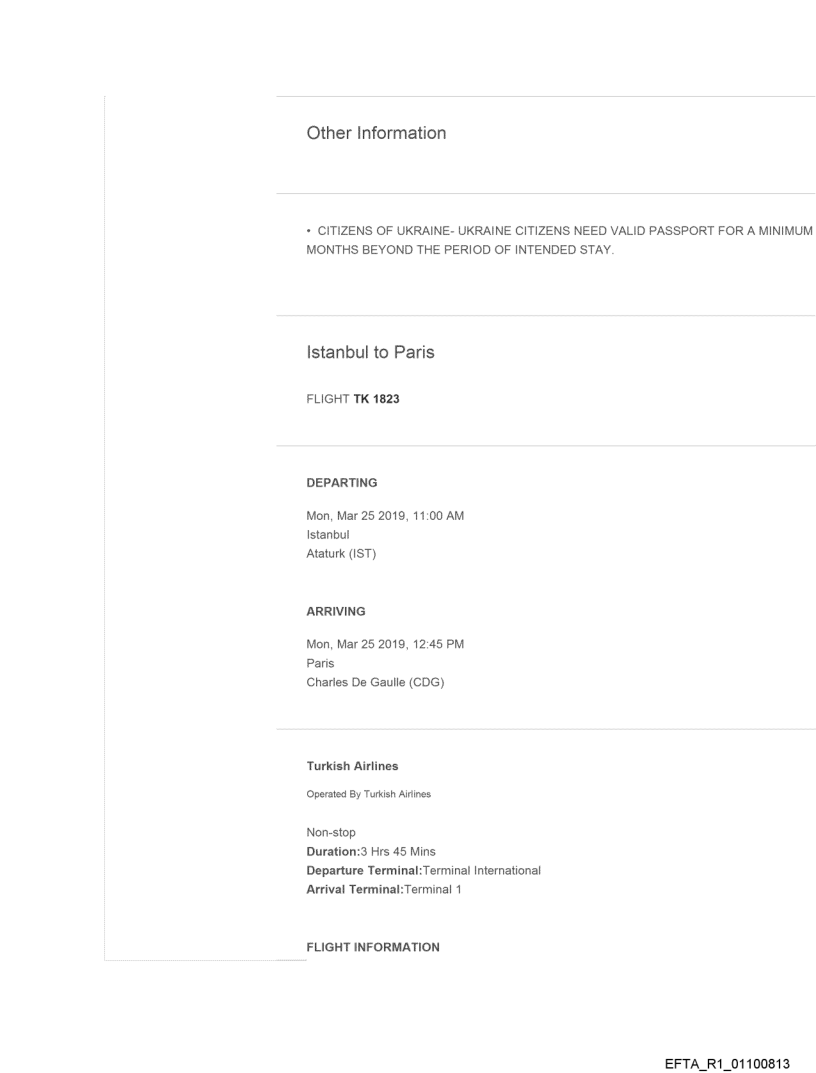This screenshot has height=1073, width=816.
Task: Click the DEPARTING section label
Action: point(342,483)
